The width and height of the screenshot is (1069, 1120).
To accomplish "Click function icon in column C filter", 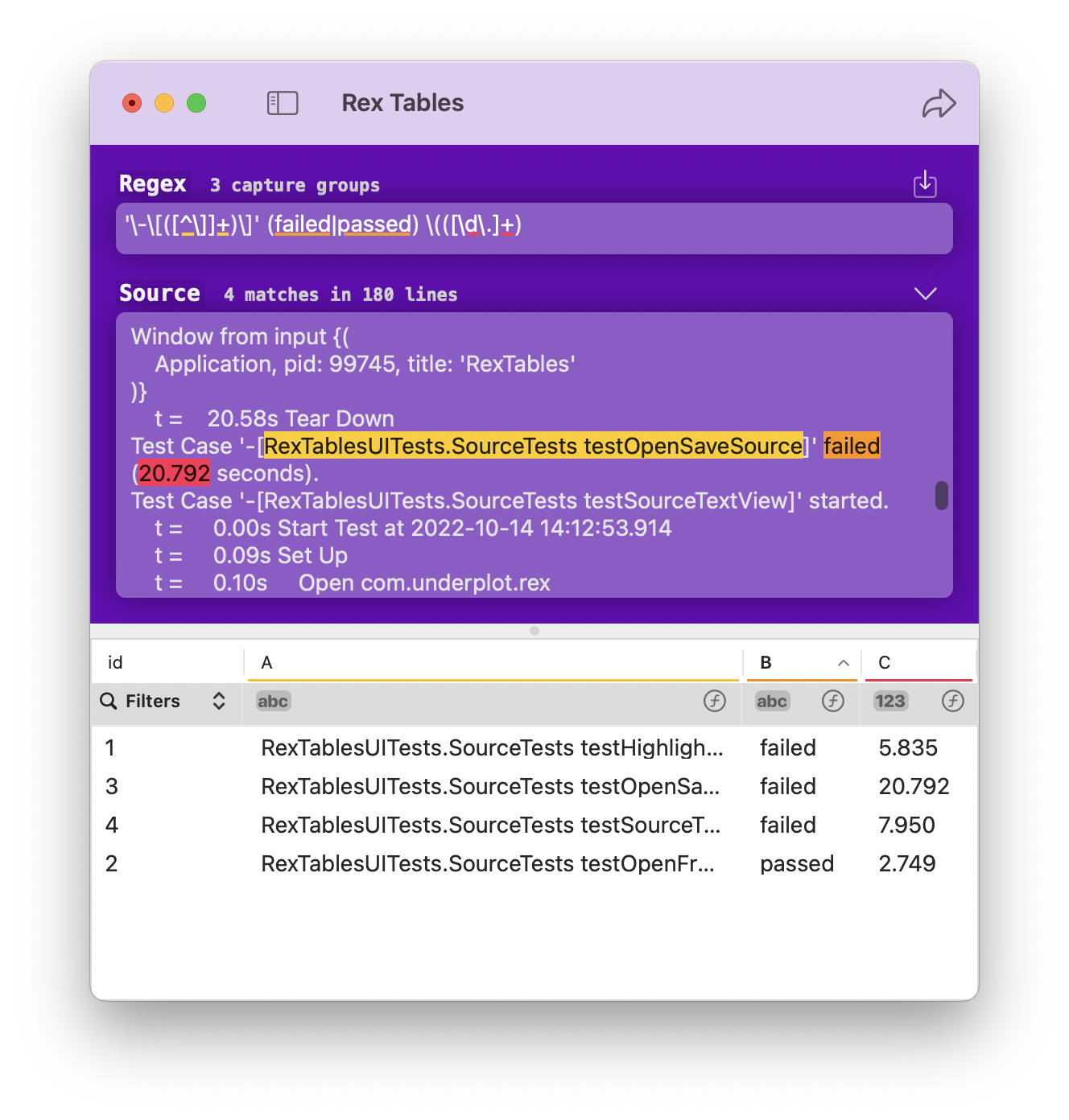I will [x=952, y=701].
